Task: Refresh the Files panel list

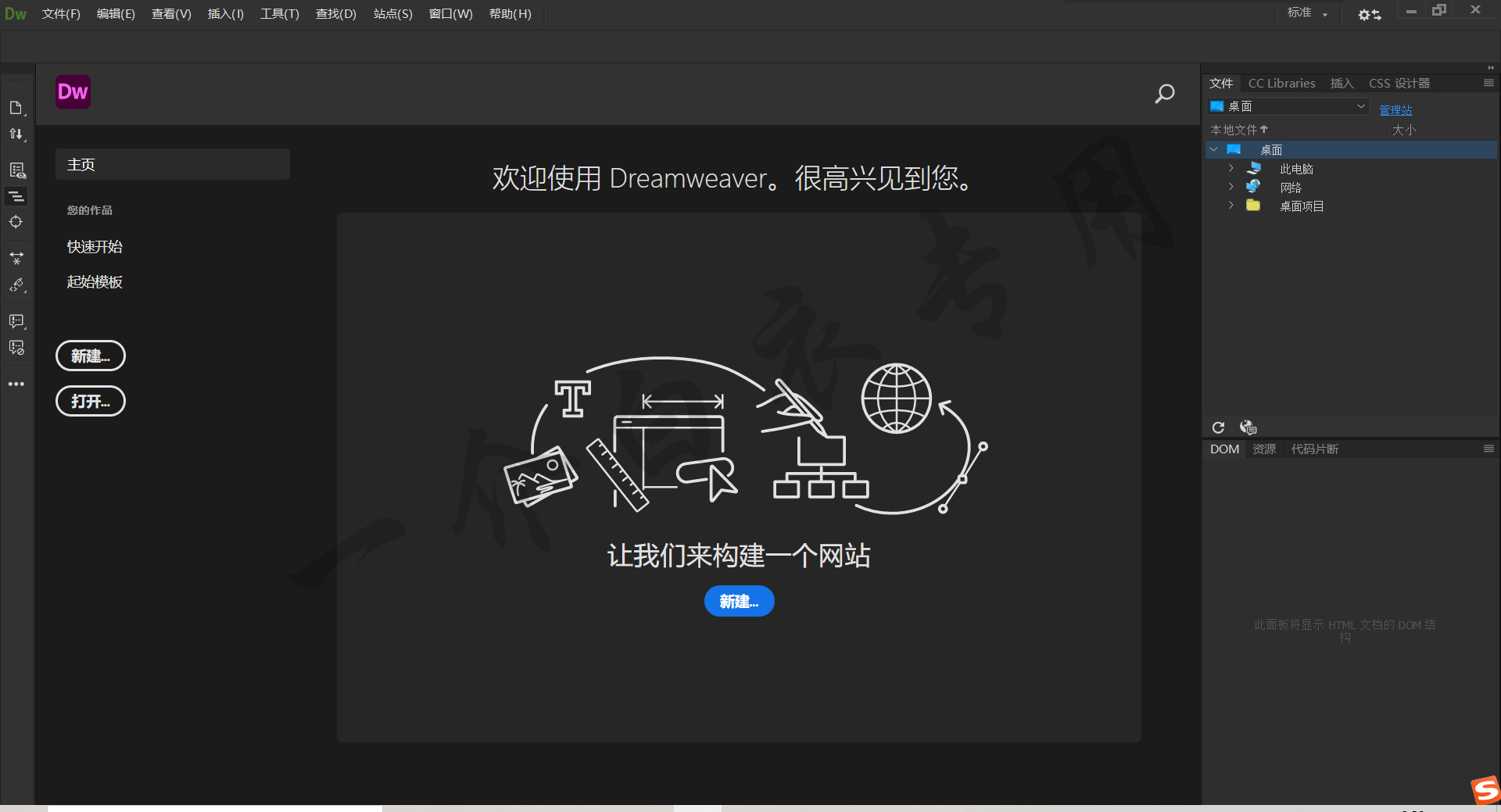Action: [x=1218, y=427]
